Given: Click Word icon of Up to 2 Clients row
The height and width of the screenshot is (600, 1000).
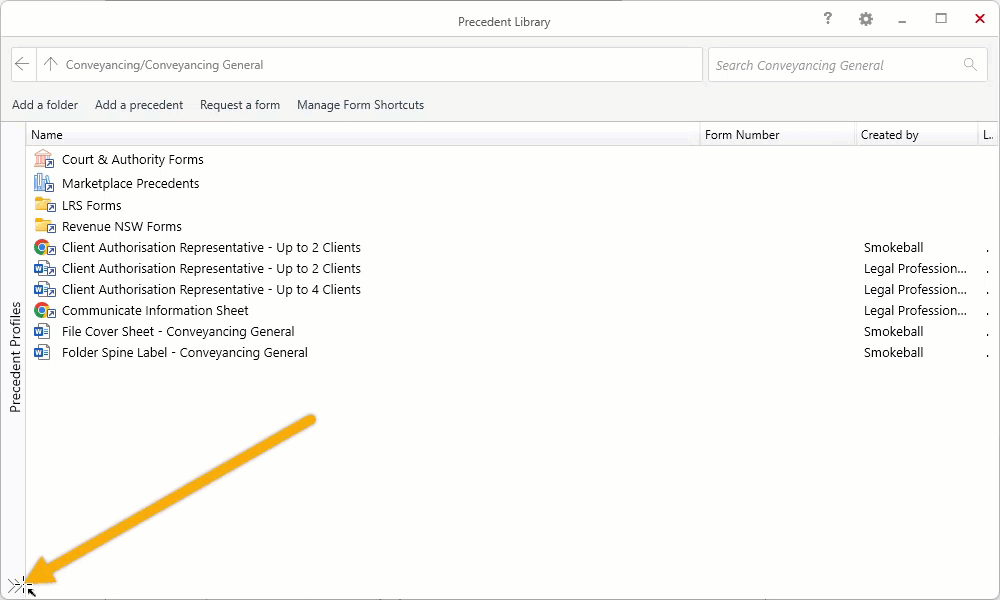Looking at the screenshot, I should [x=44, y=268].
